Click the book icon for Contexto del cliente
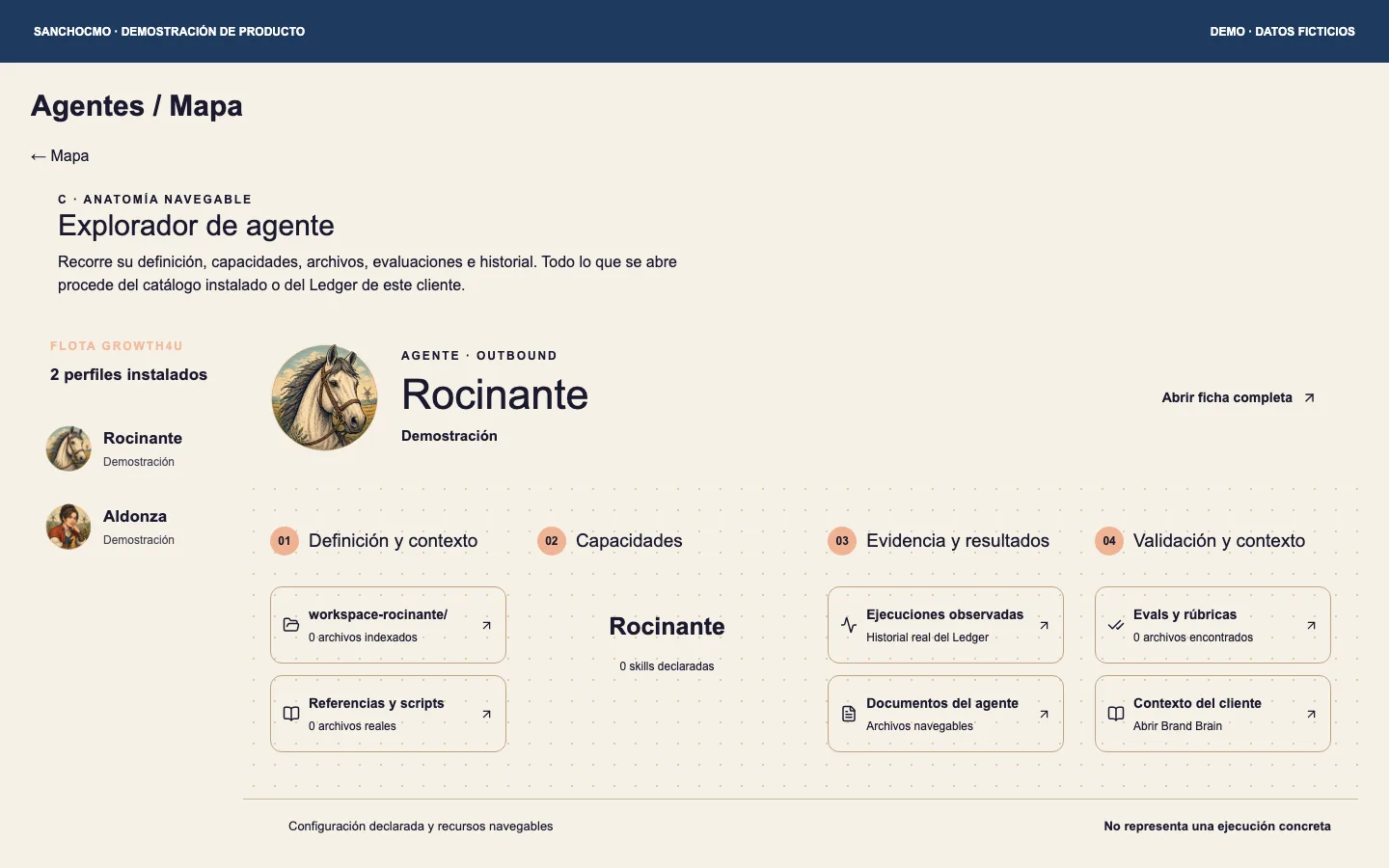Screen dimensions: 1389x868 coord(1116,714)
